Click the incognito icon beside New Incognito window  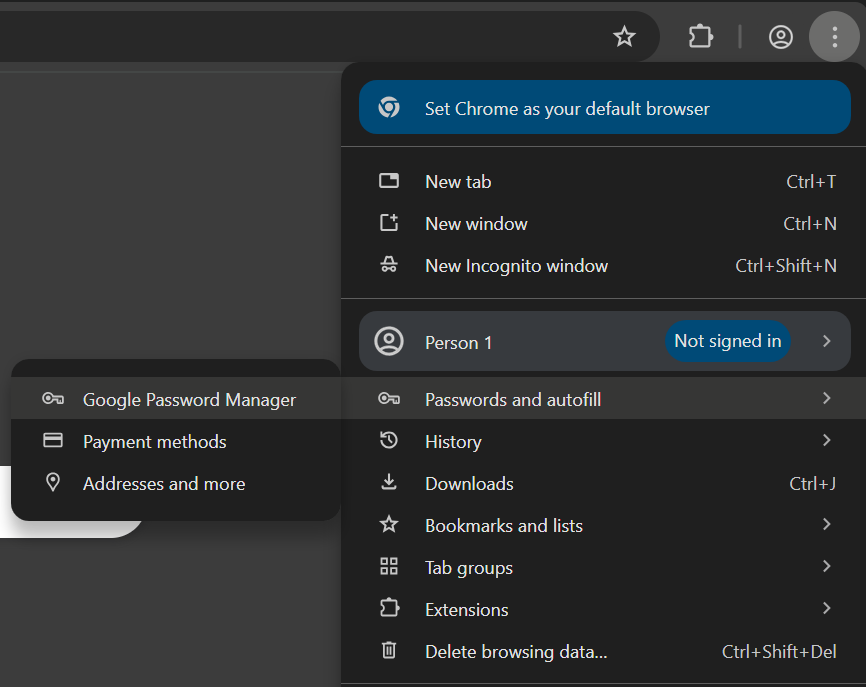point(389,266)
